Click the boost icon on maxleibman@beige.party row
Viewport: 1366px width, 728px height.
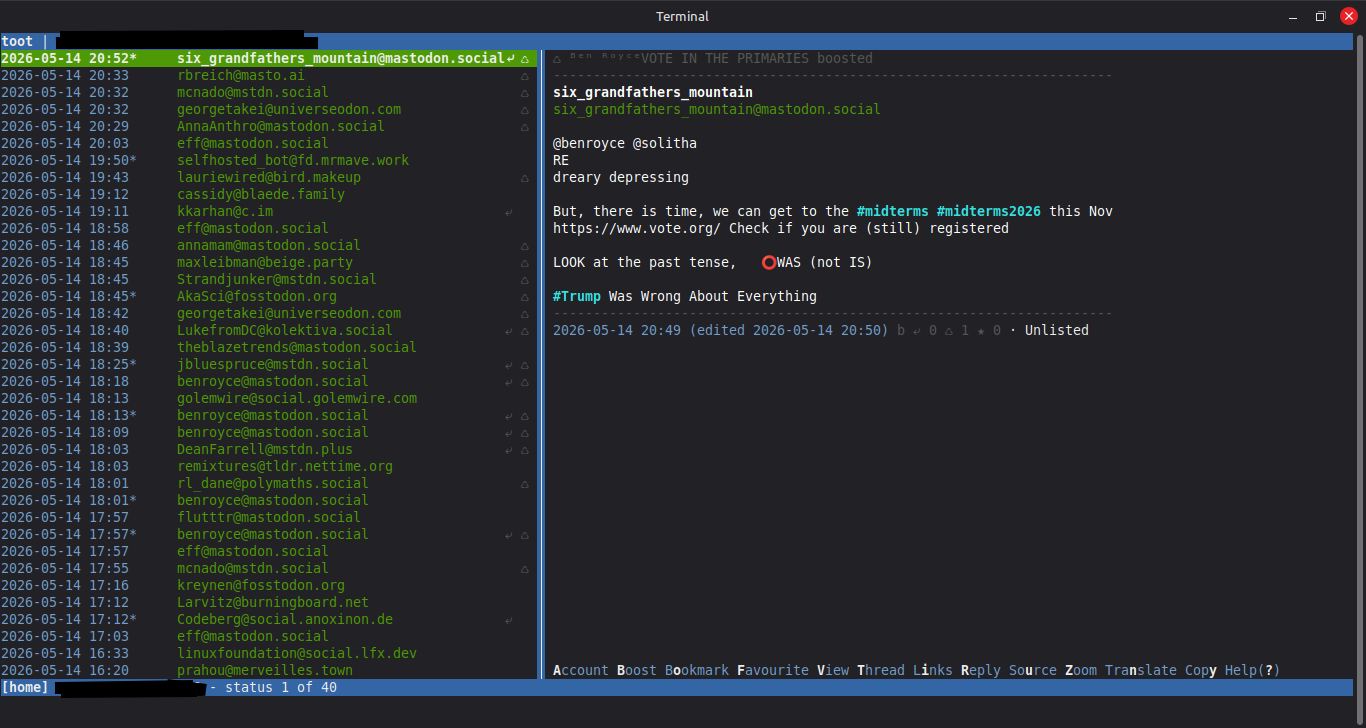pos(525,262)
